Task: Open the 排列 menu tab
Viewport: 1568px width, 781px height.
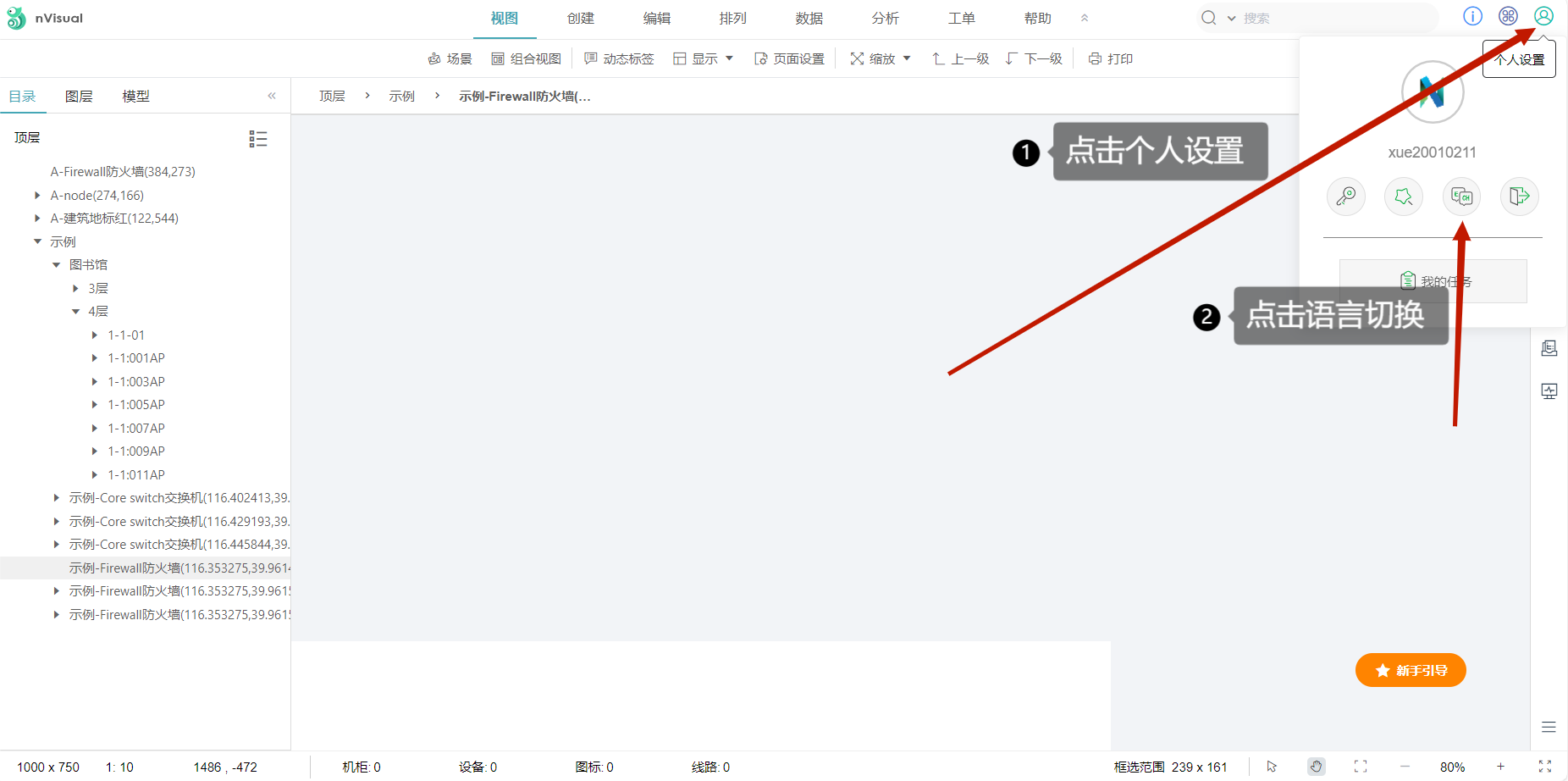Action: 733,19
